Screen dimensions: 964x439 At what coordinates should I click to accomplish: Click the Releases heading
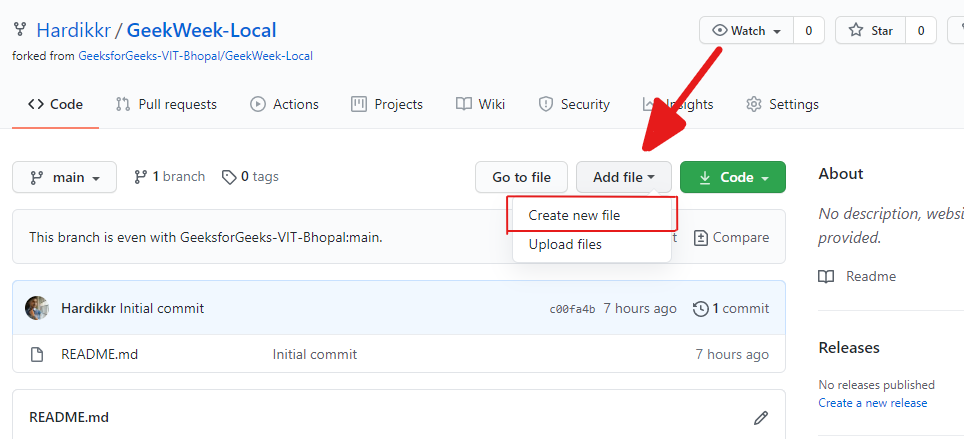point(849,347)
